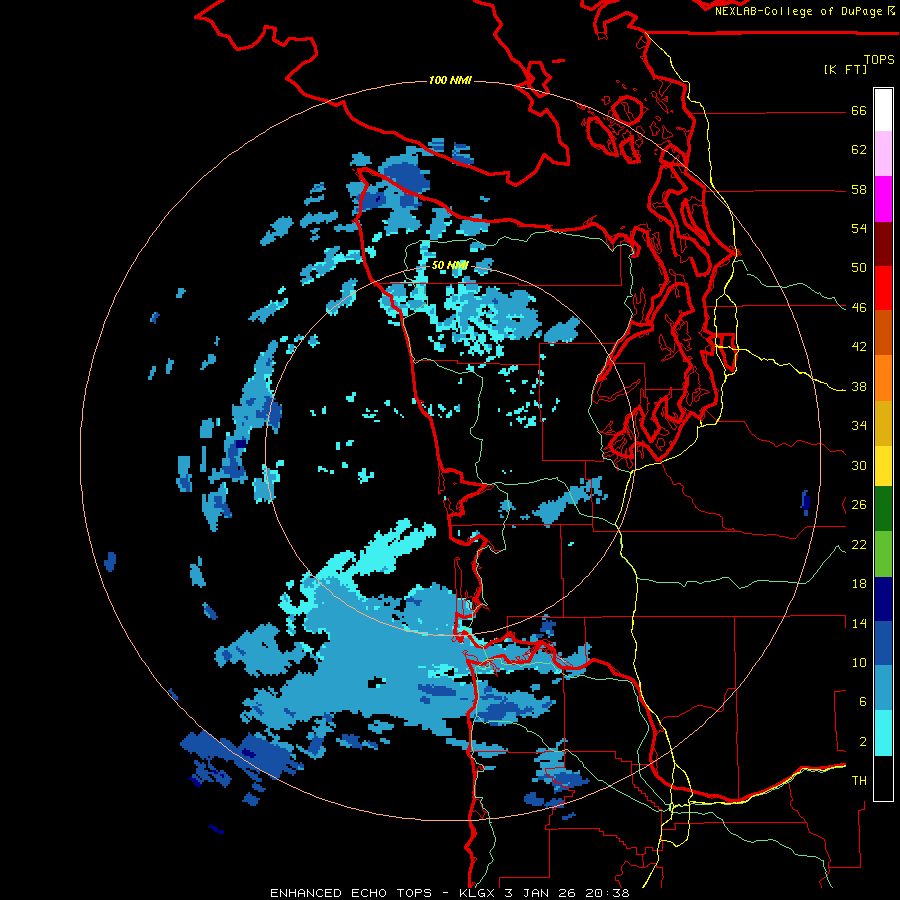This screenshot has width=900, height=900.
Task: Click the '14' legend value
Action: point(859,623)
